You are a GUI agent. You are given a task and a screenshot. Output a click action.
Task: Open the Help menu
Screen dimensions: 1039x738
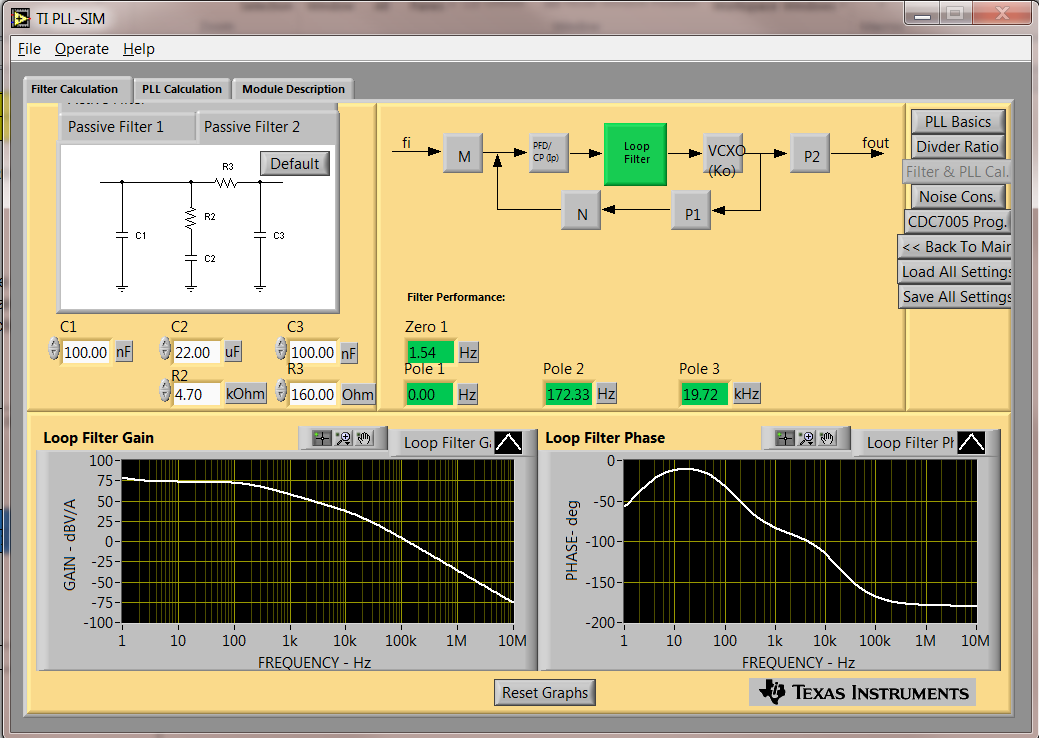tap(138, 49)
